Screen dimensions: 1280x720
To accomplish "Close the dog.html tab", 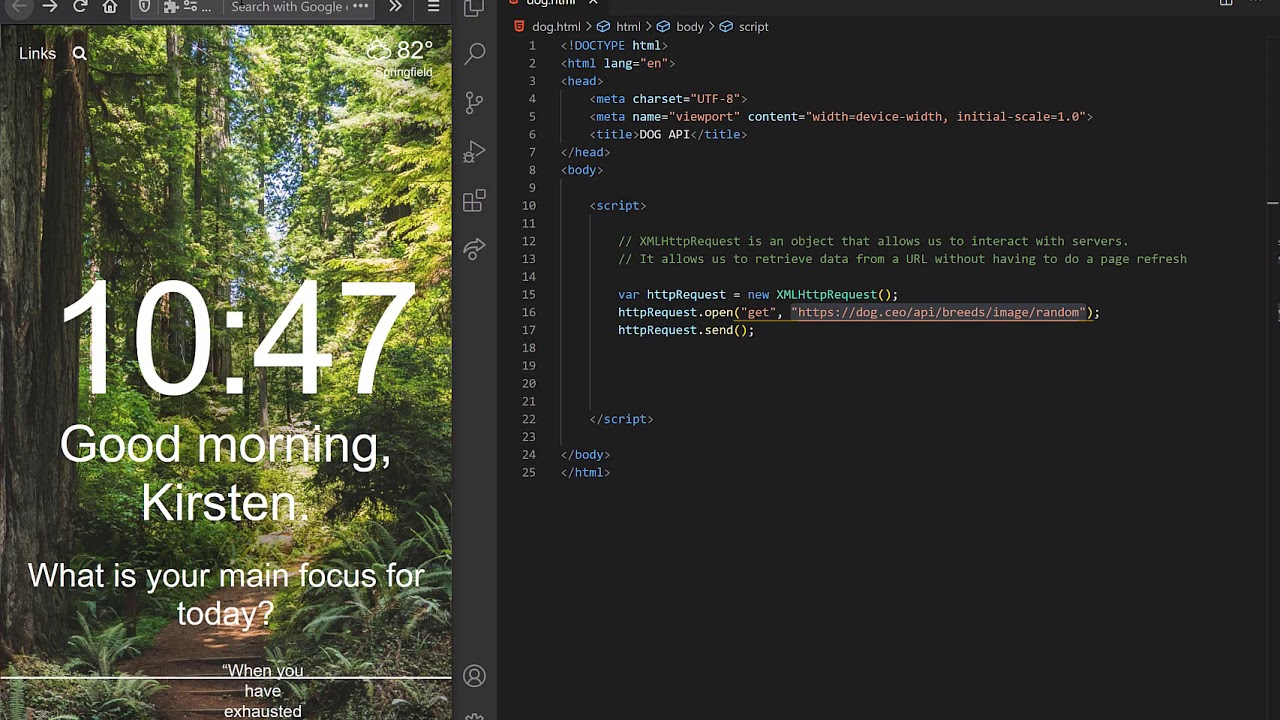I will (592, 3).
